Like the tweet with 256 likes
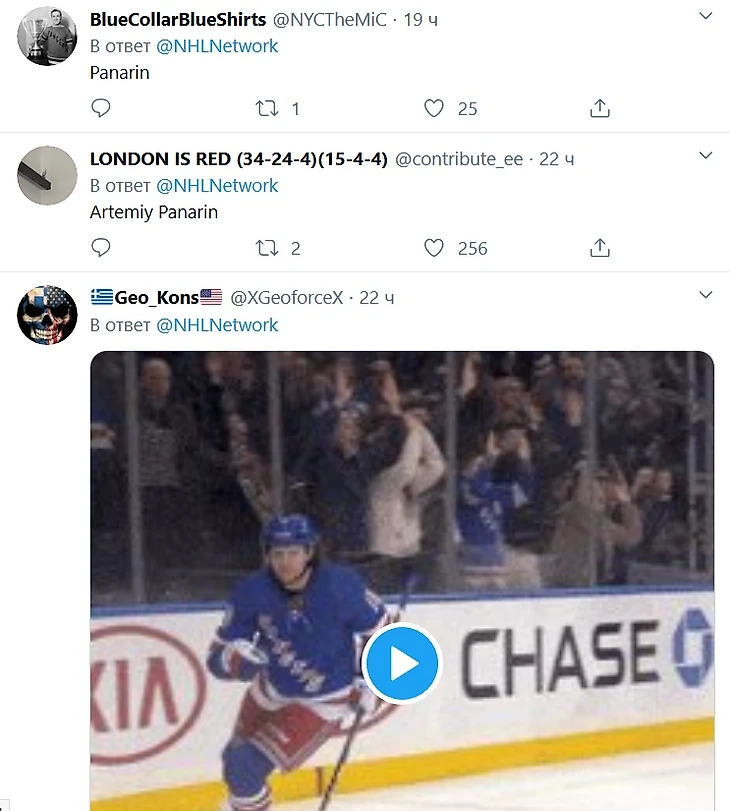 click(x=434, y=247)
